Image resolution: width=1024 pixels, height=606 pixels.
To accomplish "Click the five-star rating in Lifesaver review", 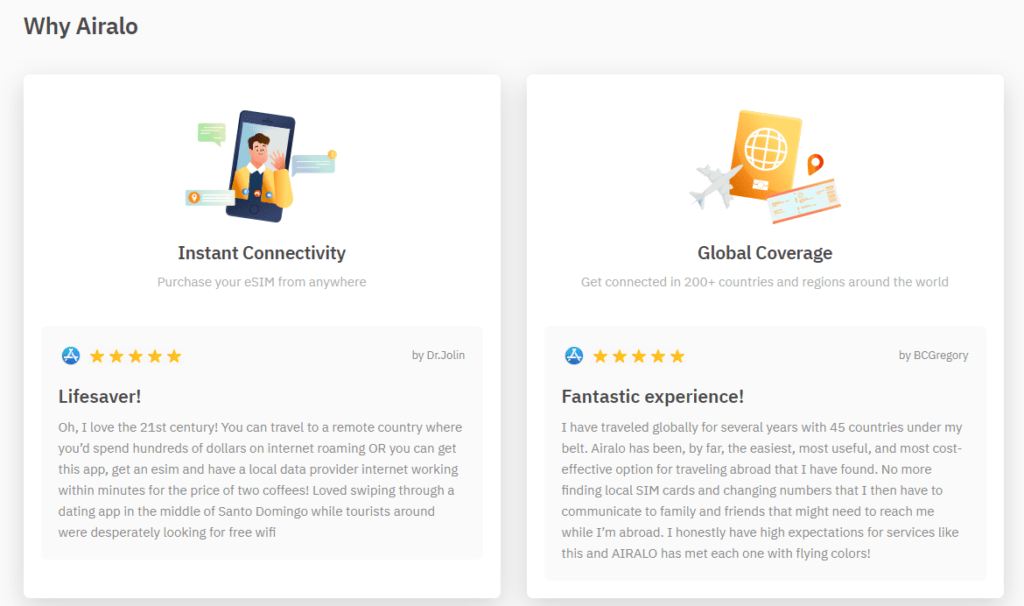I will pyautogui.click(x=135, y=356).
